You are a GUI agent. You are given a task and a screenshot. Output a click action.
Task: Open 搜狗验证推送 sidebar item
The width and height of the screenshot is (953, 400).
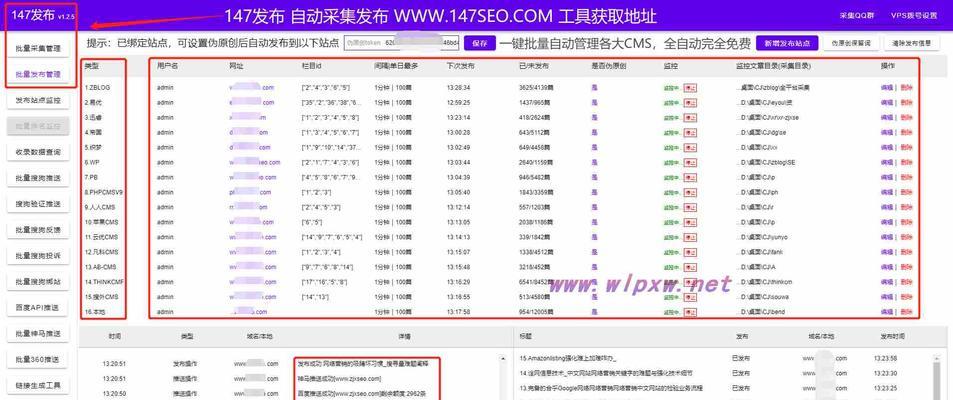pyautogui.click(x=38, y=204)
